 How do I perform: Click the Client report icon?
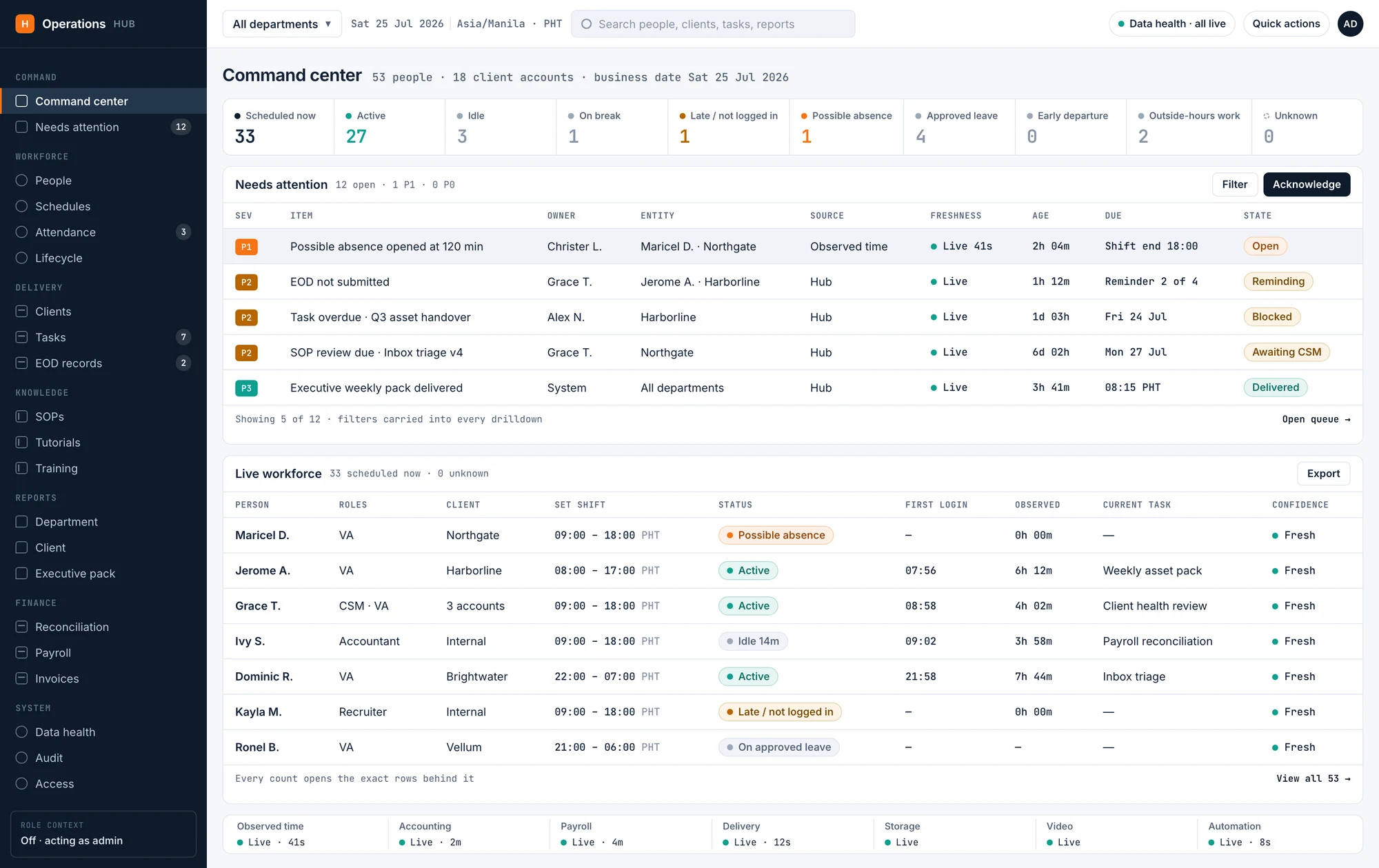(x=21, y=547)
